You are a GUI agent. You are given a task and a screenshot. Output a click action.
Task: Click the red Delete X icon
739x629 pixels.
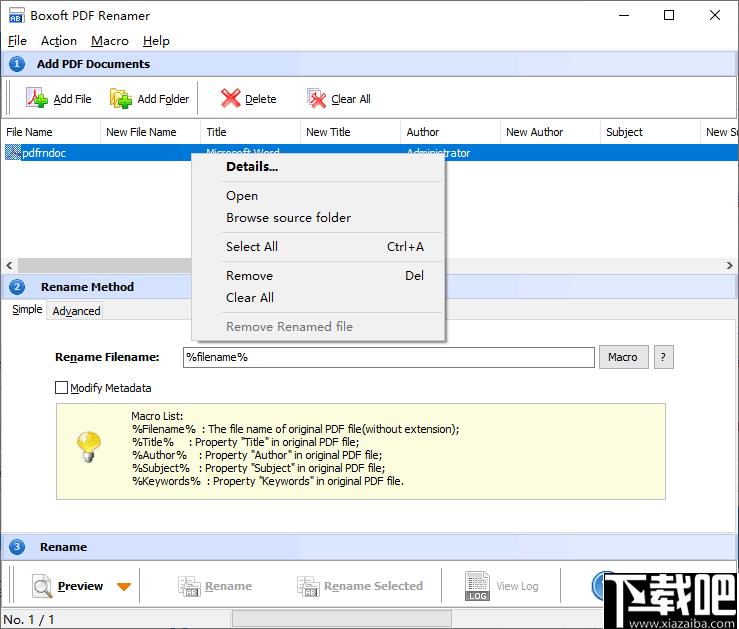[x=230, y=98]
